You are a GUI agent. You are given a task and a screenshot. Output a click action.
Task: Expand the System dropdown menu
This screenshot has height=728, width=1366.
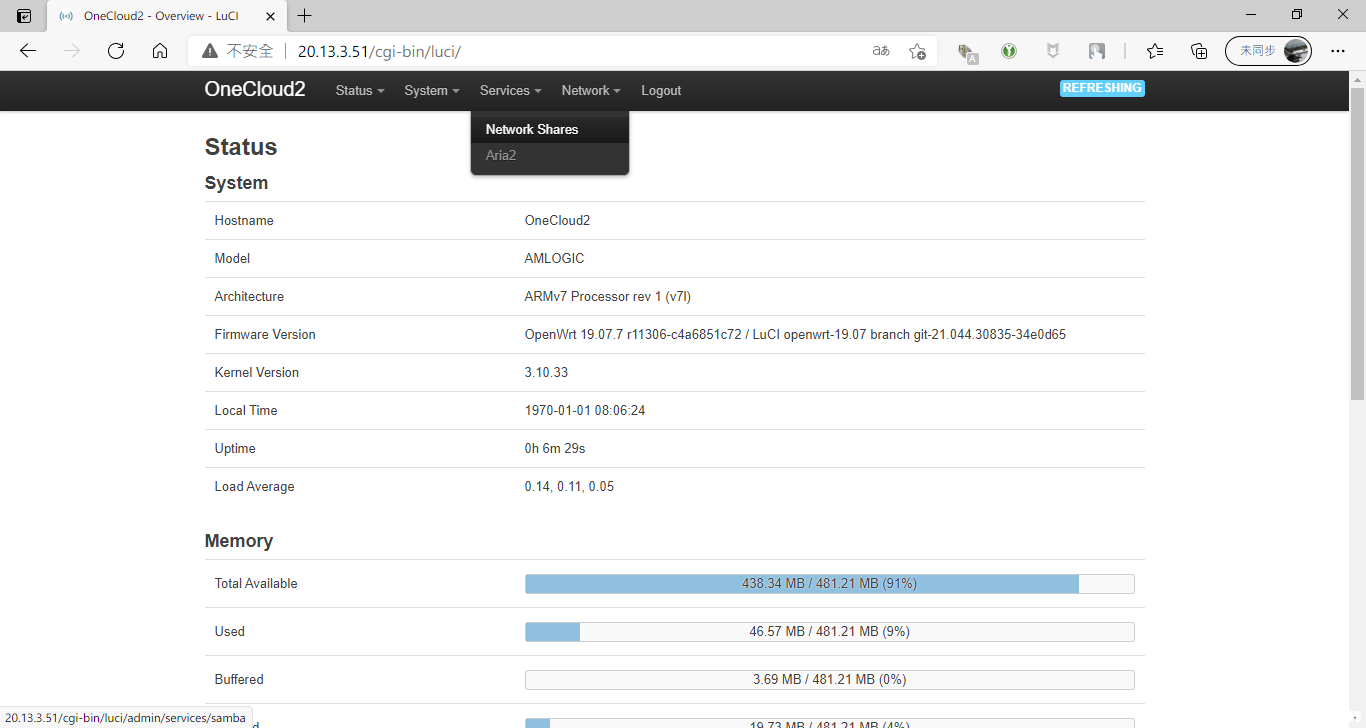pyautogui.click(x=432, y=90)
